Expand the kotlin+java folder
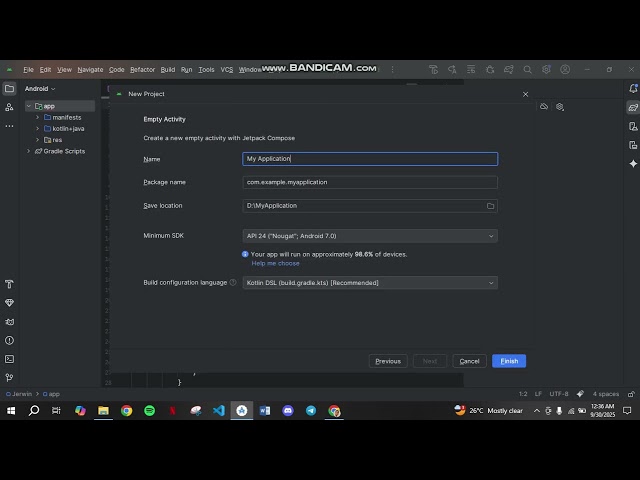The image size is (640, 480). pyautogui.click(x=38, y=129)
